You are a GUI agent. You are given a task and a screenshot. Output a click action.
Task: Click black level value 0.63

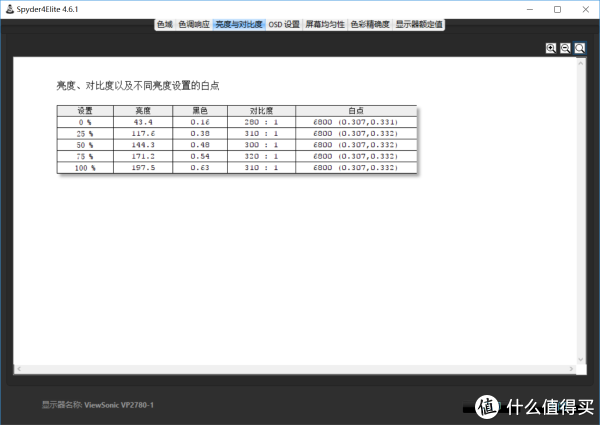200,168
